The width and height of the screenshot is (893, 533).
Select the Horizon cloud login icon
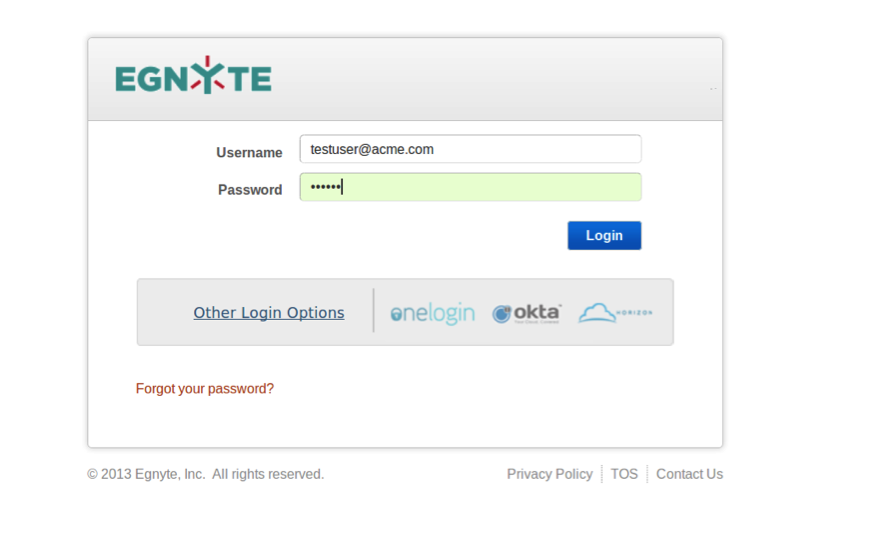[615, 313]
